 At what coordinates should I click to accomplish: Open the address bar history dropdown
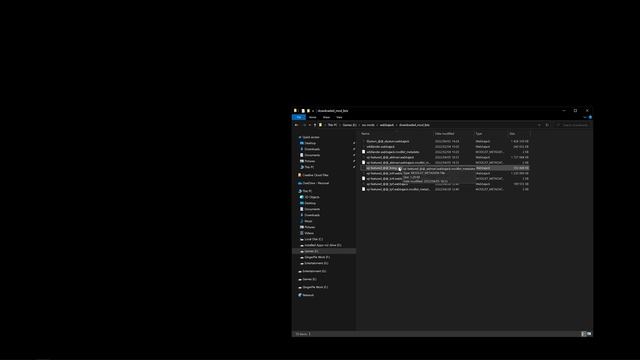539,125
